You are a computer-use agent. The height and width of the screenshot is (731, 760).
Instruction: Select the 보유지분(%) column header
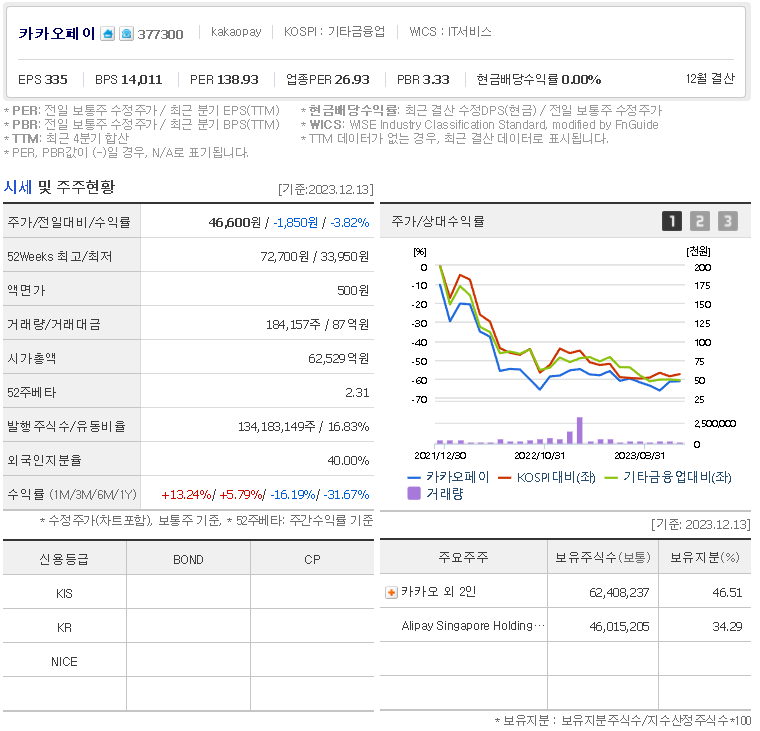coord(705,557)
